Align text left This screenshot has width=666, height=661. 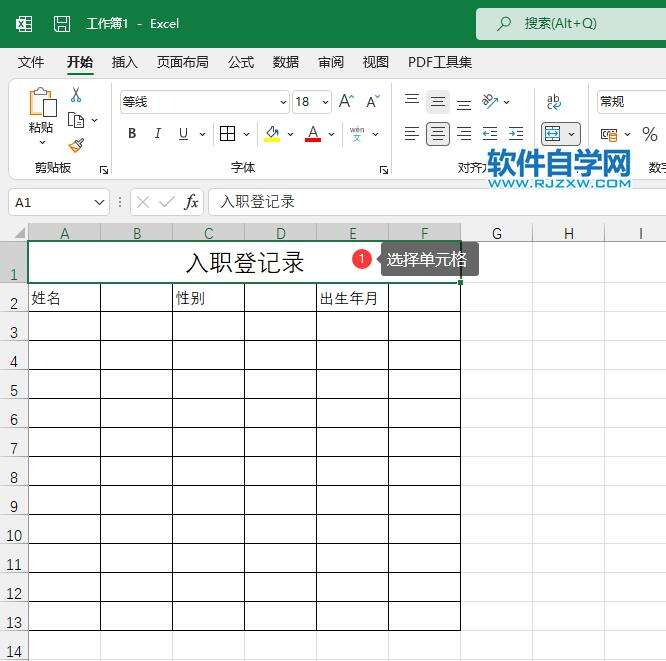(x=412, y=134)
